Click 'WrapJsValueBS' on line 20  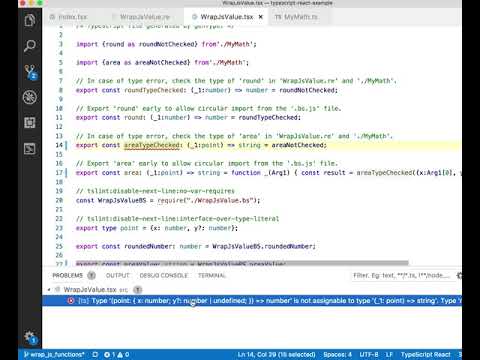pyautogui.click(x=122, y=201)
